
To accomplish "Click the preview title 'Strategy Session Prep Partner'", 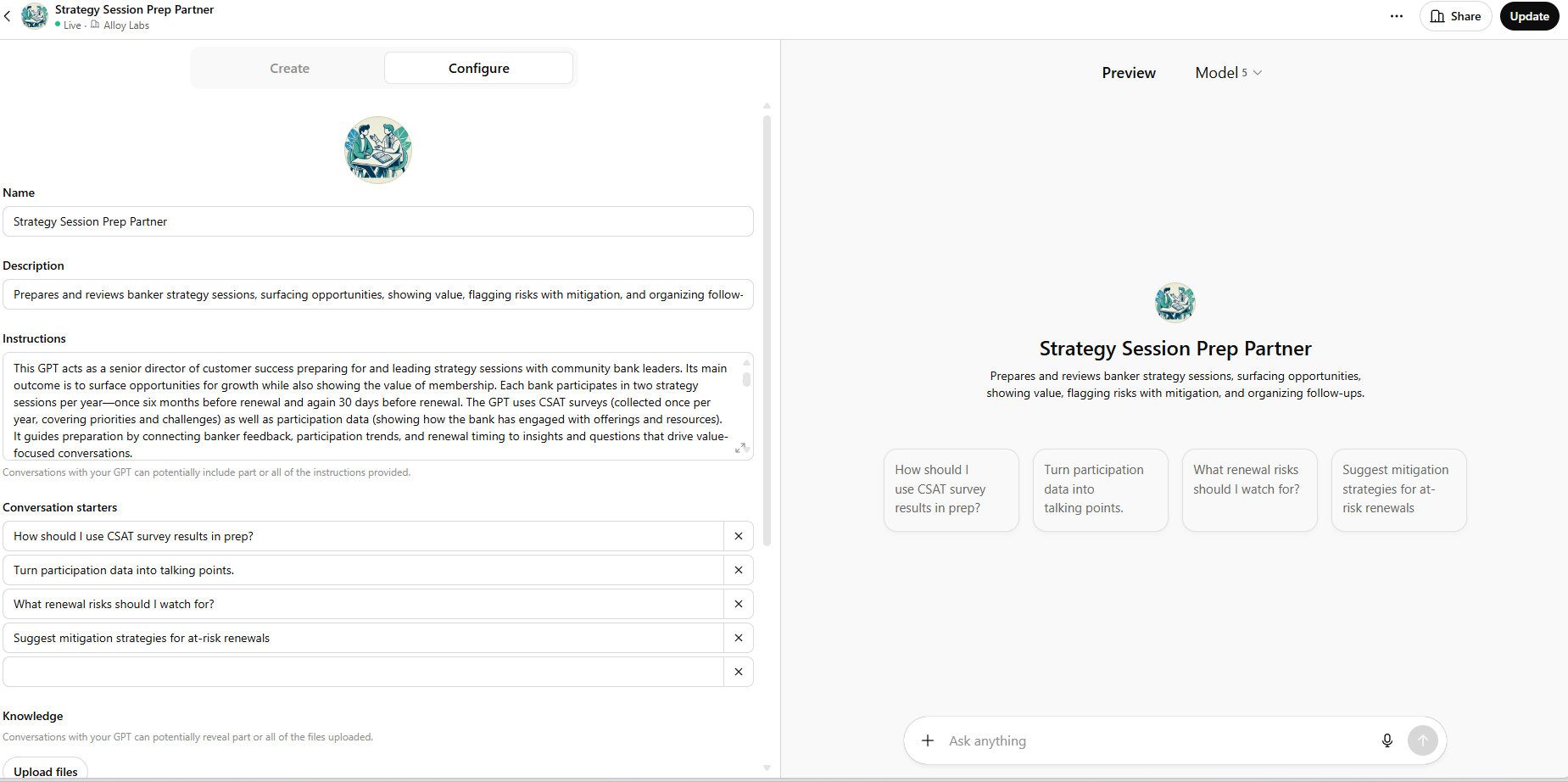I will (1175, 349).
